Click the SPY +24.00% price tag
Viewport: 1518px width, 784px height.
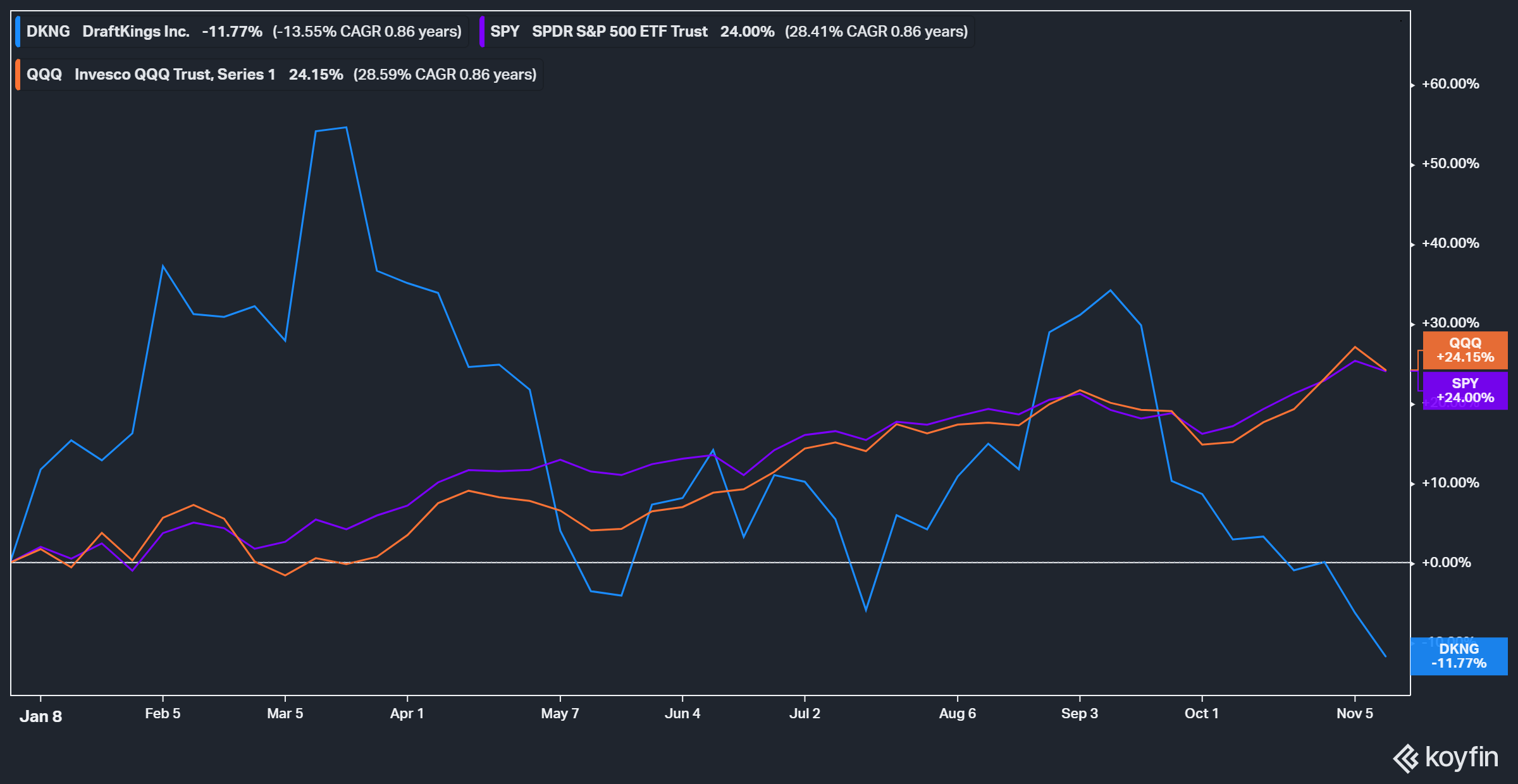[1465, 391]
